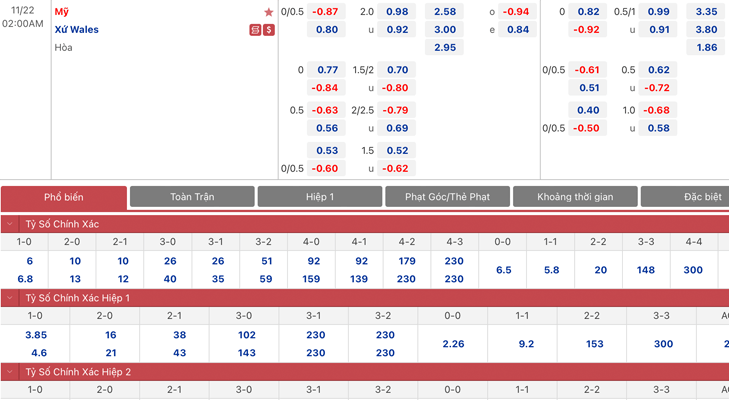
Task: Pick the -0.68 first-half over 1.0 odds
Action: 658,110
